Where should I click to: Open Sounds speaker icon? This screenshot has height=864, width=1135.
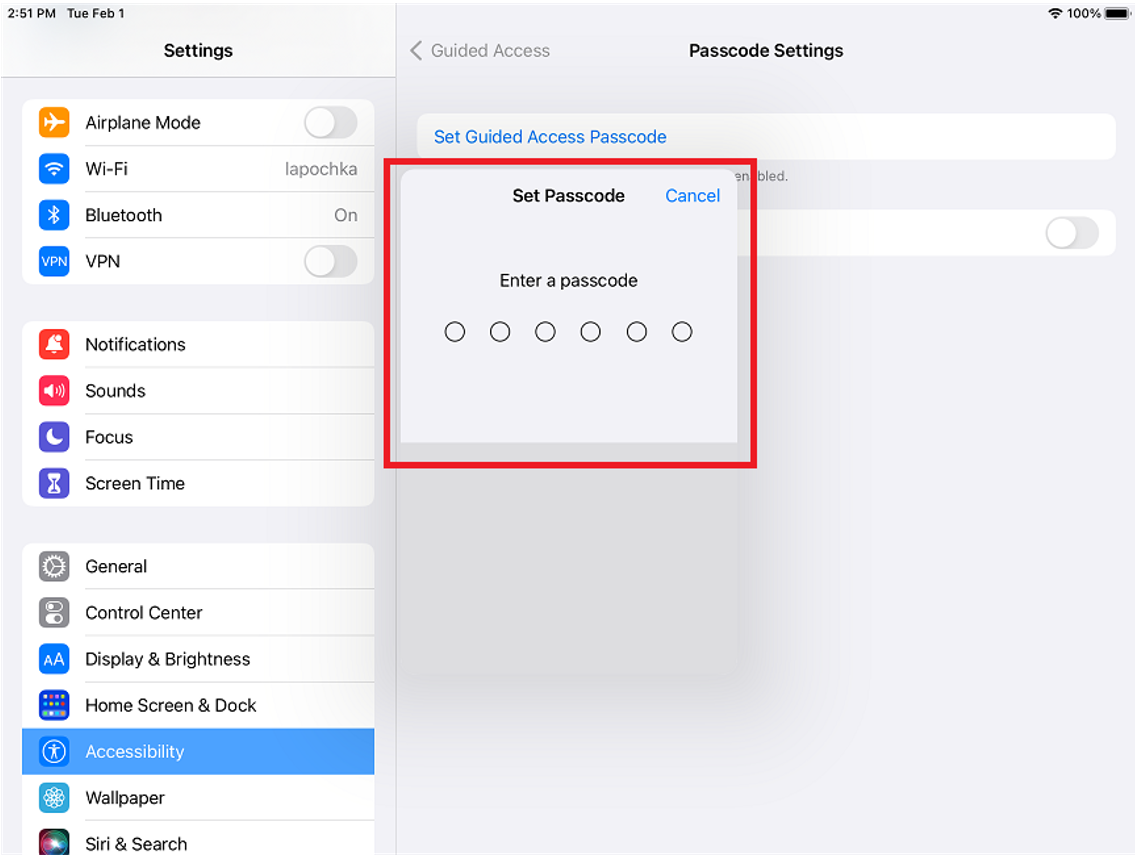pyautogui.click(x=54, y=391)
